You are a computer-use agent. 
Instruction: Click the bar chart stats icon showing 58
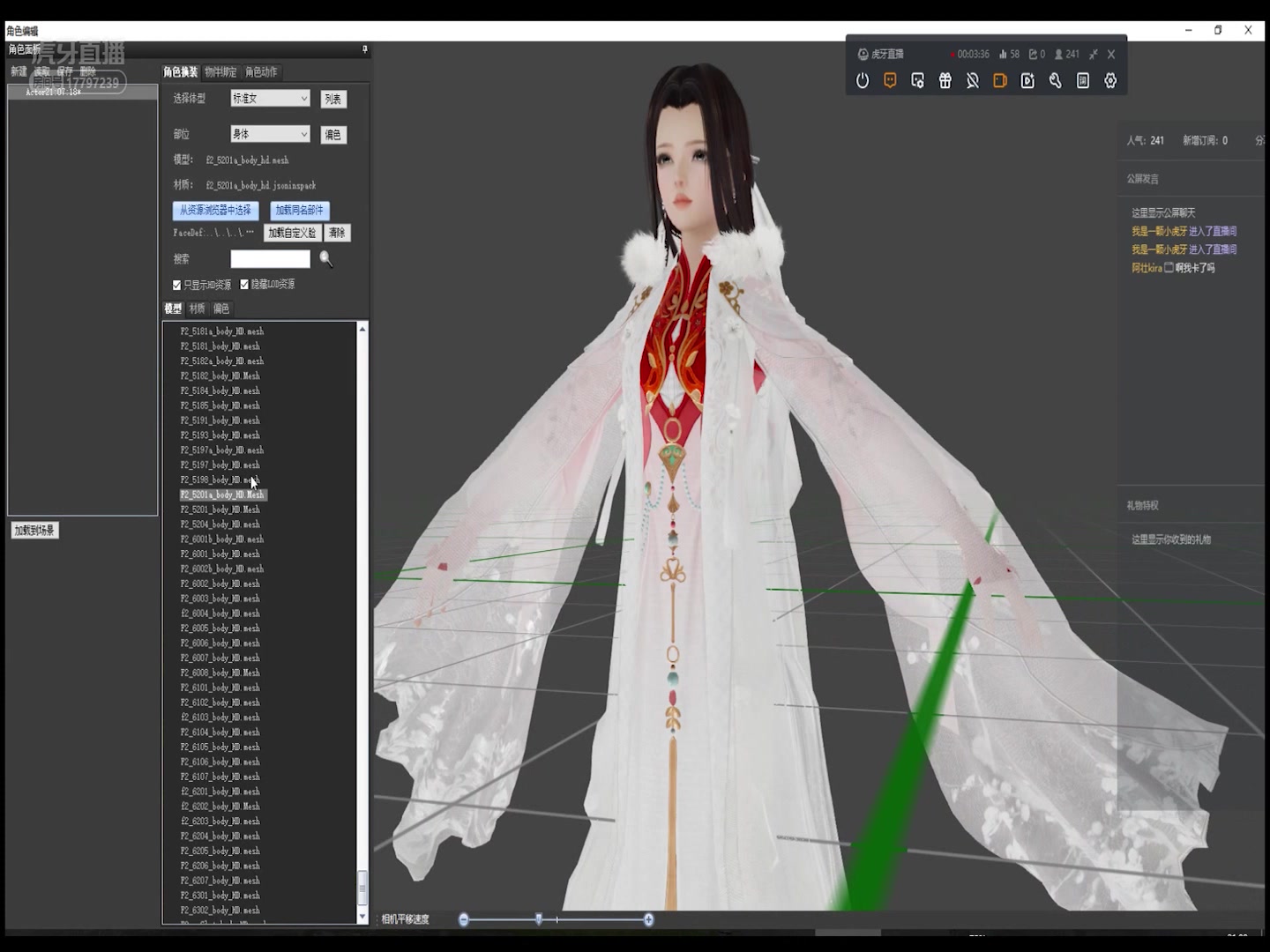(1003, 54)
